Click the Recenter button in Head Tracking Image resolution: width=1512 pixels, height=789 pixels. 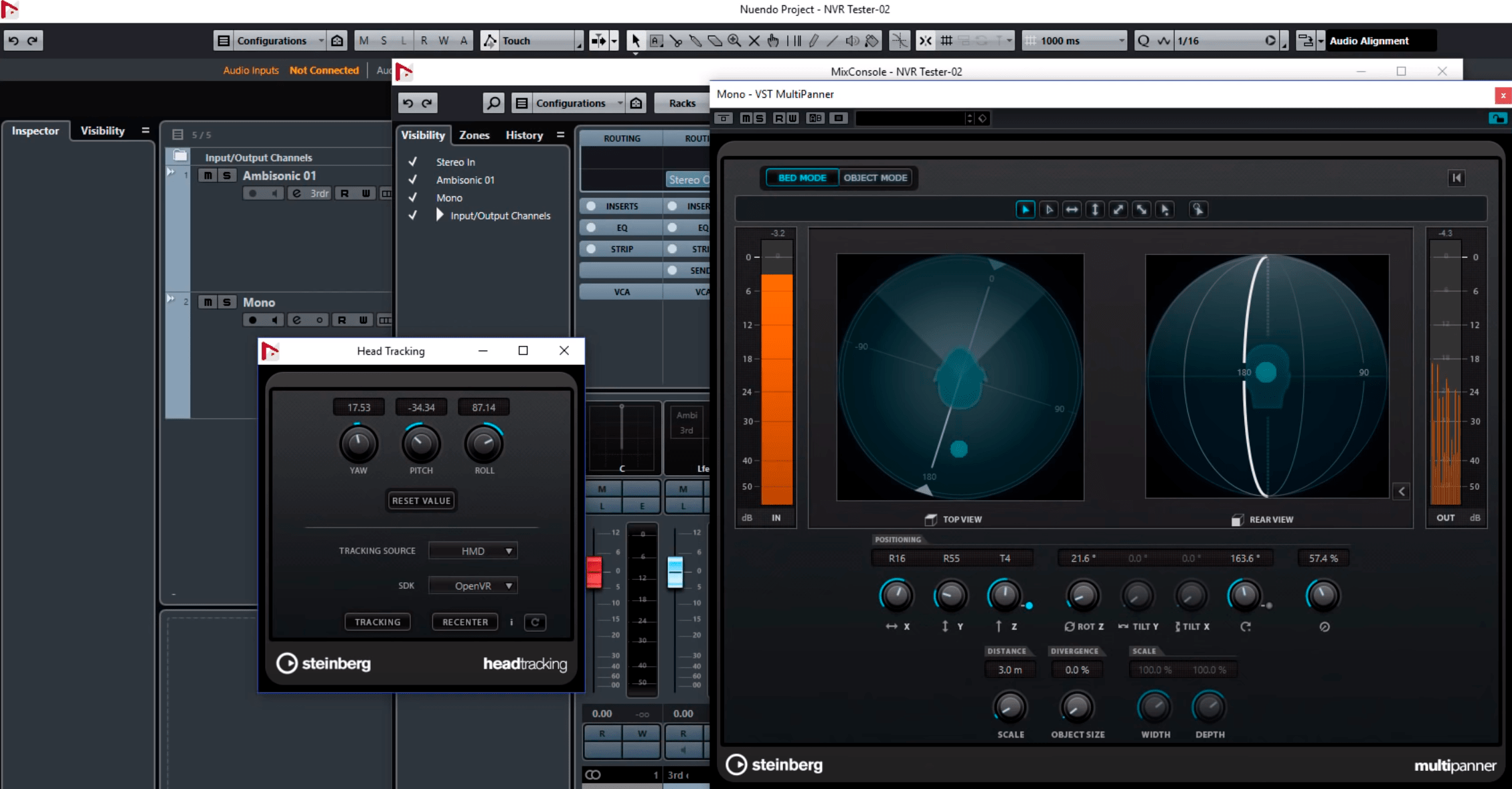[x=465, y=622]
